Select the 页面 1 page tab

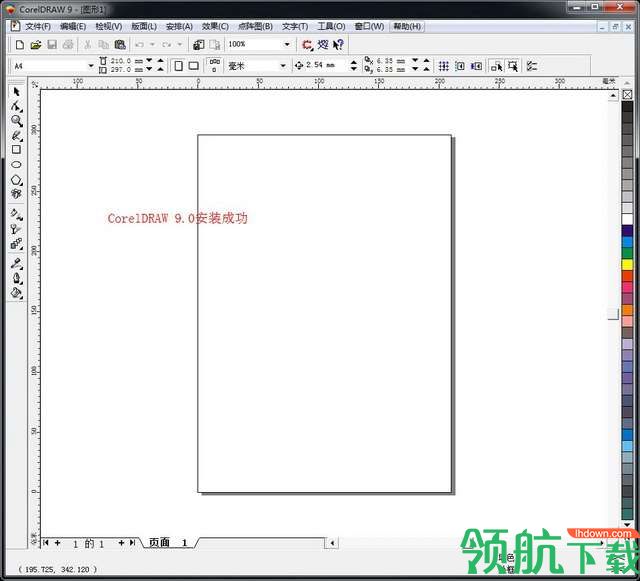[x=168, y=543]
